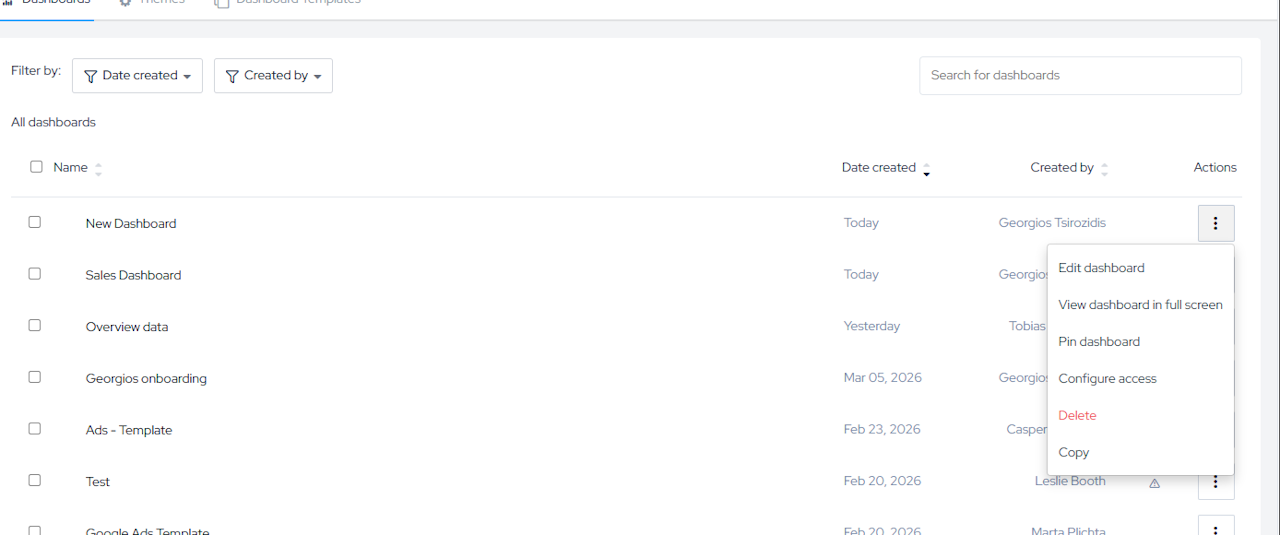Sort by Created by column arrows
The image size is (1280, 535).
1104,169
